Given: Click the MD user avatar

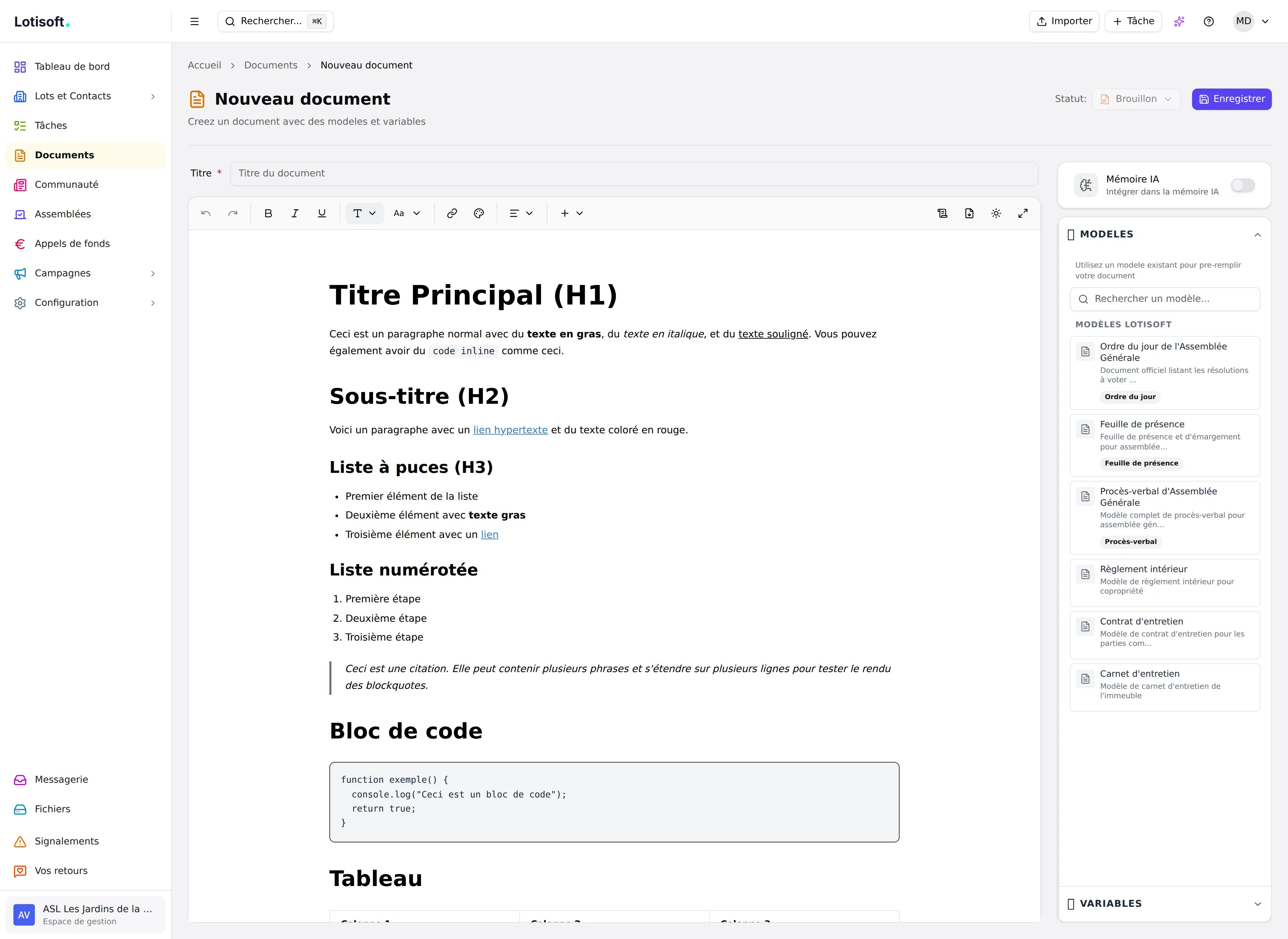Looking at the screenshot, I should pos(1244,21).
